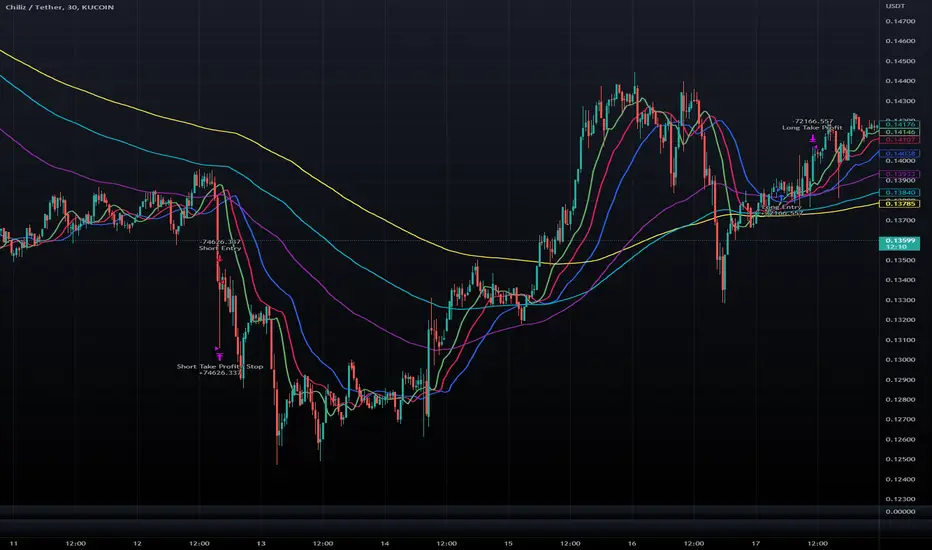The width and height of the screenshot is (932, 550).
Task: Click the 0.12300 price axis label
Action: coord(900,499)
